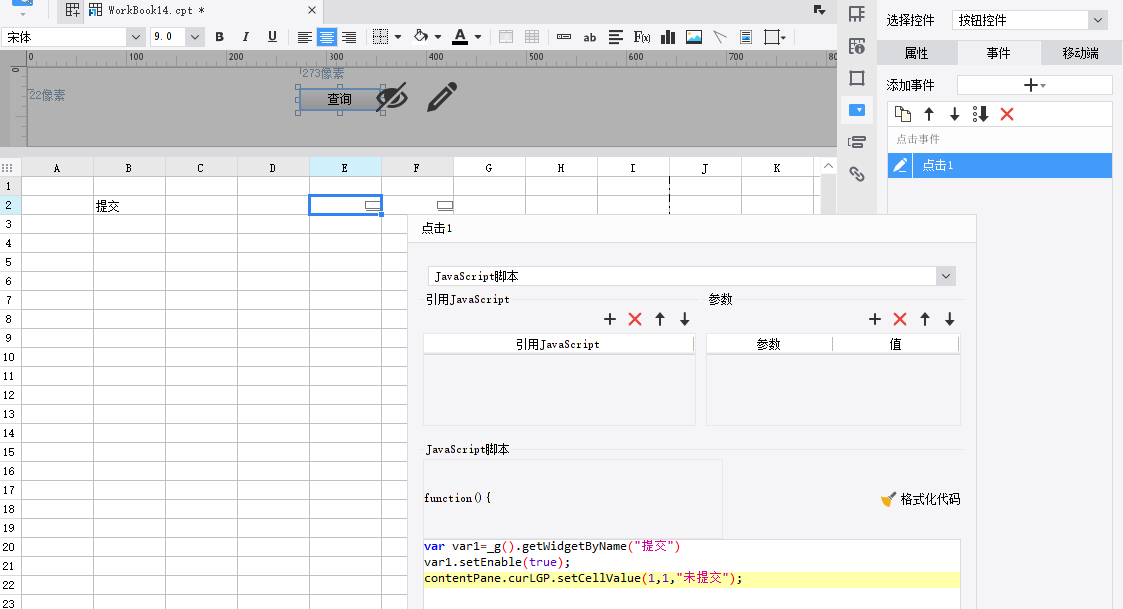
Task: Click the pencil icon in the parameter pane
Action: click(442, 97)
